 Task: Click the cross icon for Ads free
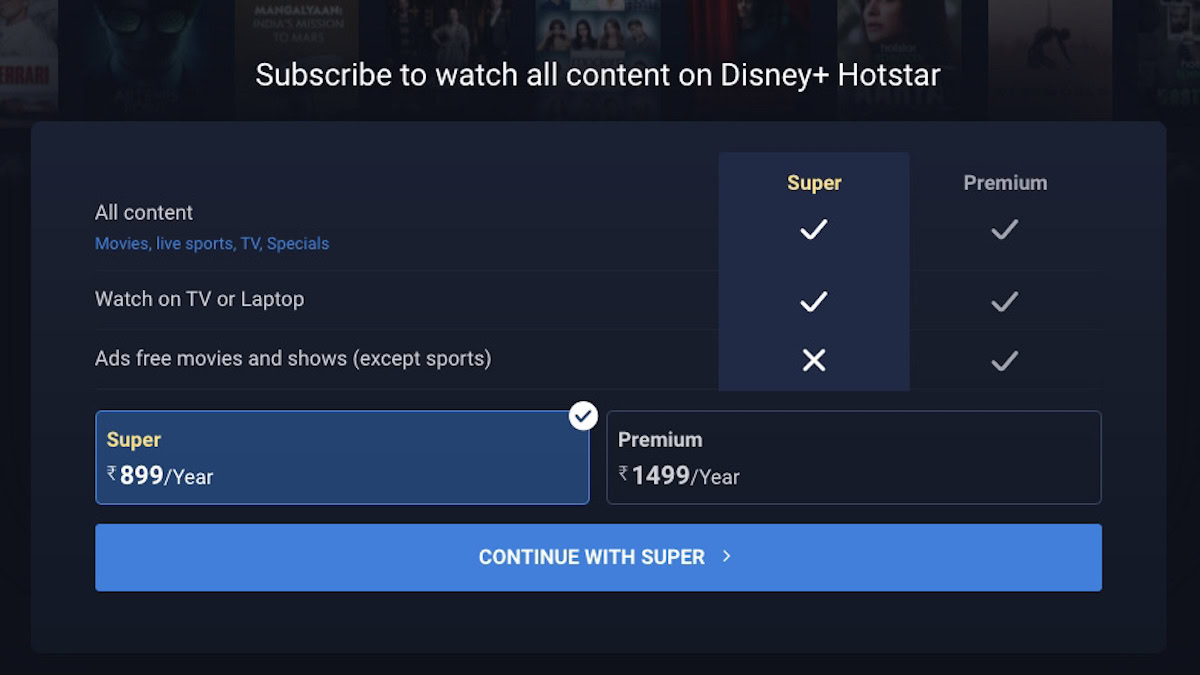coord(814,360)
